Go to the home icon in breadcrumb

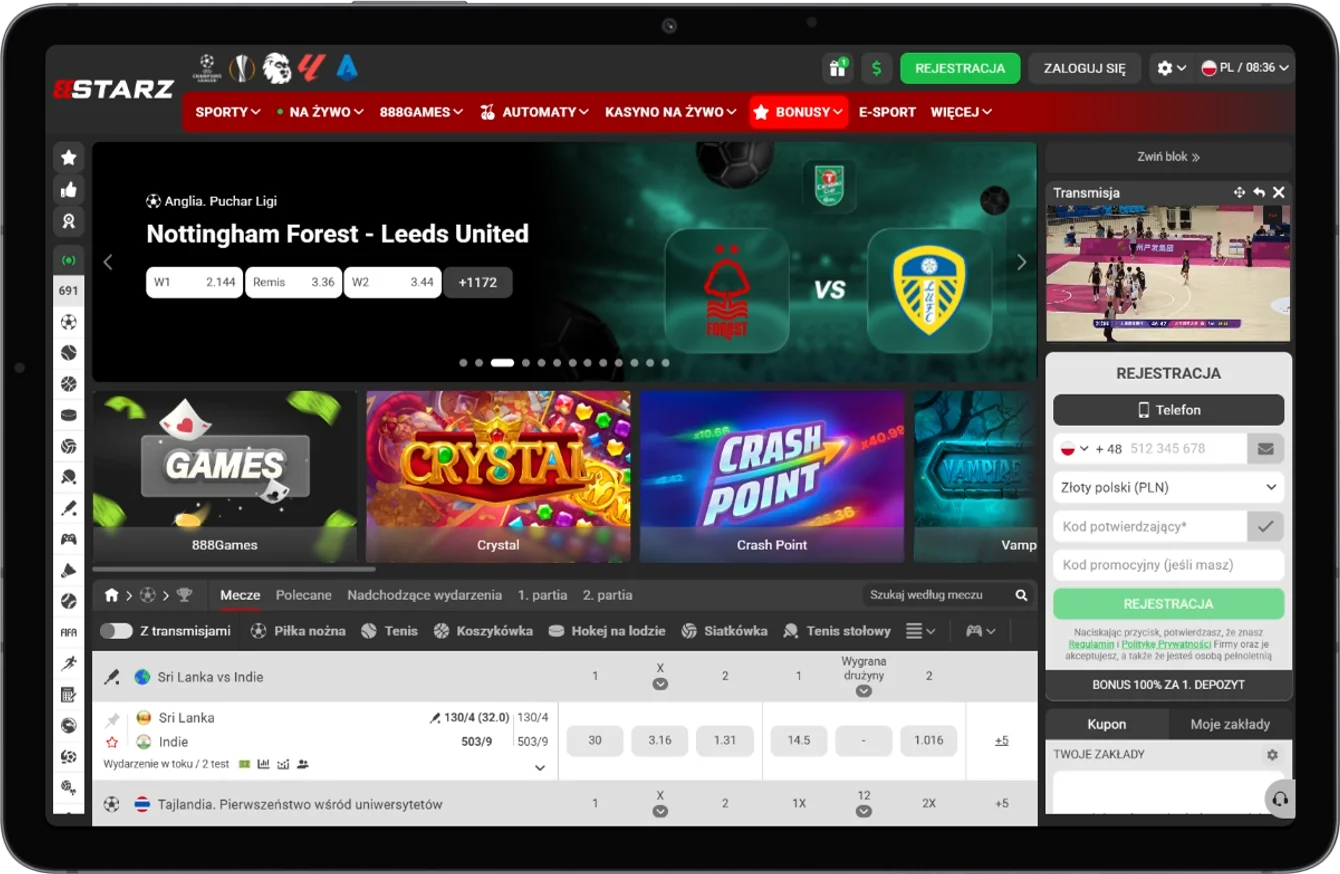112,595
